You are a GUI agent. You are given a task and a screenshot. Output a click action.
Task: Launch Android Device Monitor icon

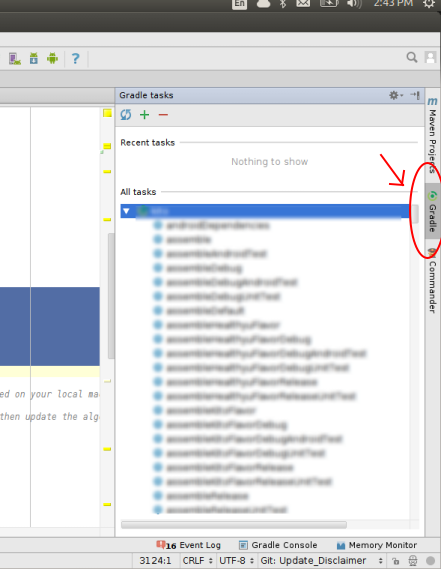point(53,58)
